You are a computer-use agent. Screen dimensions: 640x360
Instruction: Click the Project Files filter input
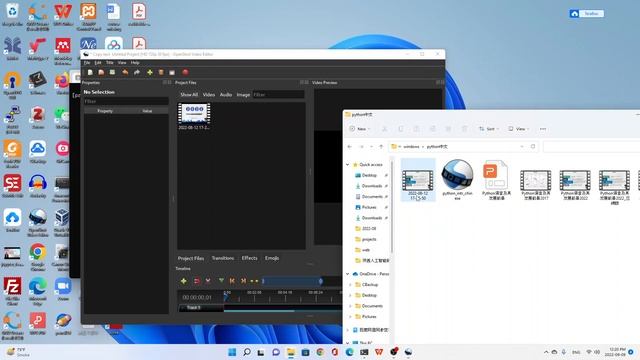[278, 95]
